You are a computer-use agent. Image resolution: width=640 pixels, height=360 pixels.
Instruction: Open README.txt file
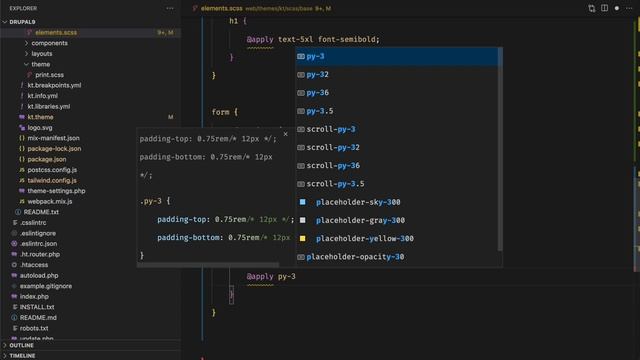[41, 212]
